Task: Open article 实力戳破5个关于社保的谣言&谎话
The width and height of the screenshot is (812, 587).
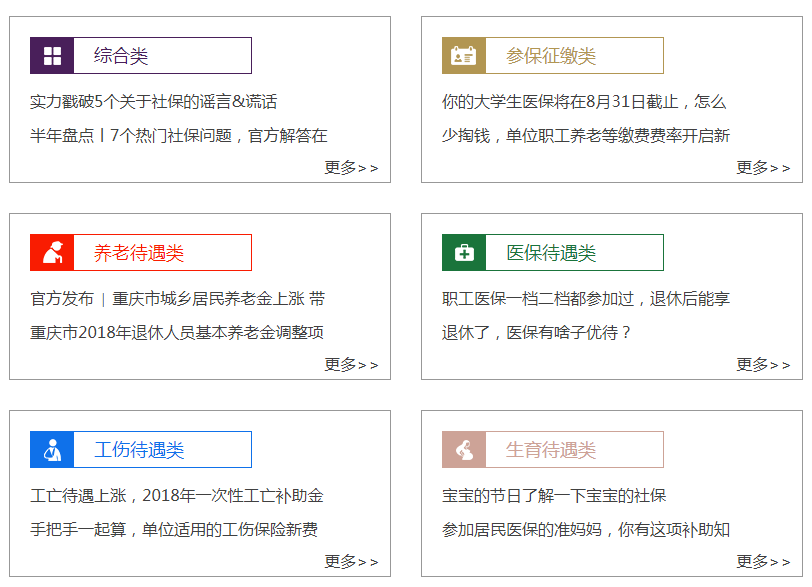Action: (153, 101)
